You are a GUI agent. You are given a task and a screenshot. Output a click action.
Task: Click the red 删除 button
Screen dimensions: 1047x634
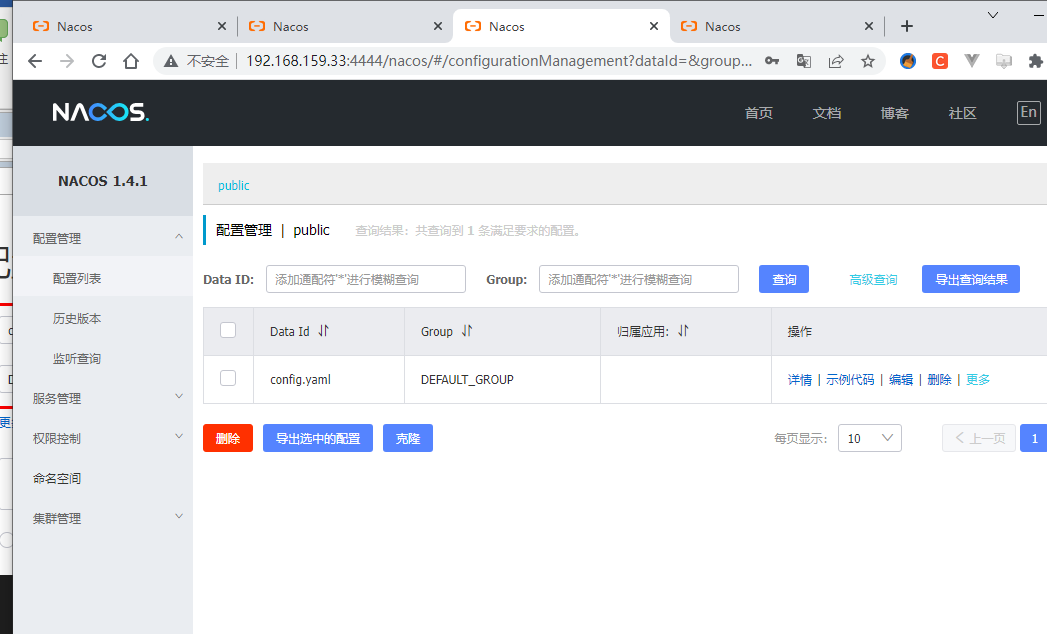coord(228,438)
